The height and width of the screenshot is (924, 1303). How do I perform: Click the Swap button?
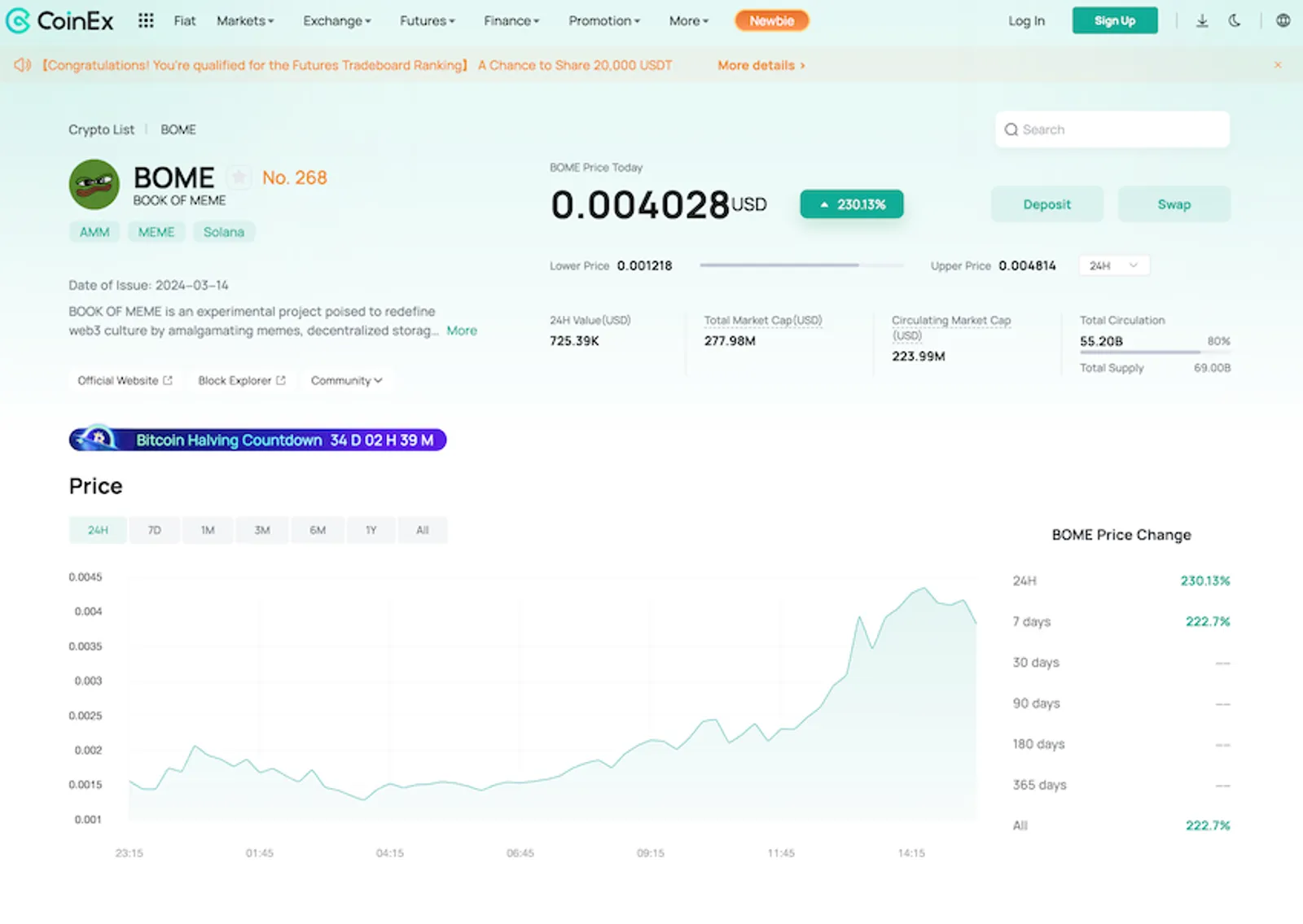(1174, 204)
